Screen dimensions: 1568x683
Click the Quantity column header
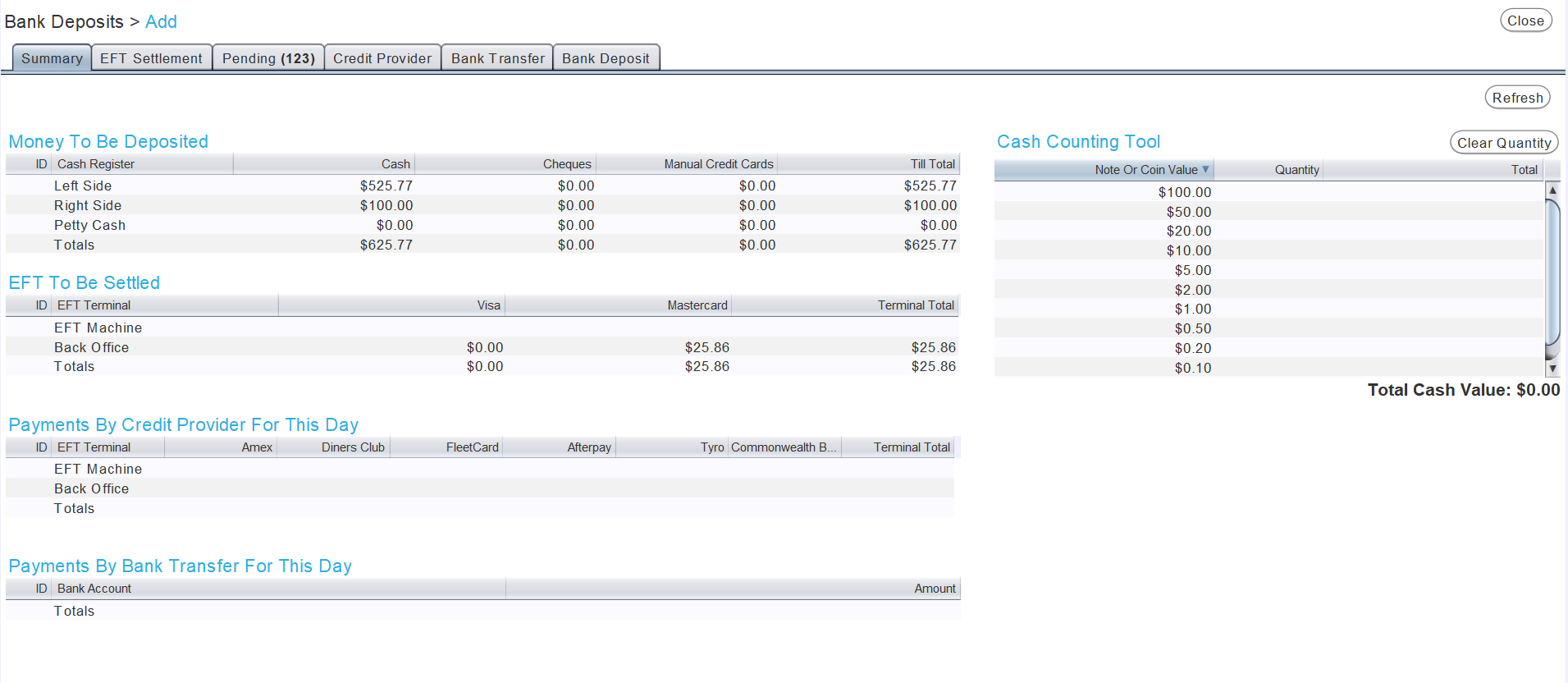click(1269, 170)
